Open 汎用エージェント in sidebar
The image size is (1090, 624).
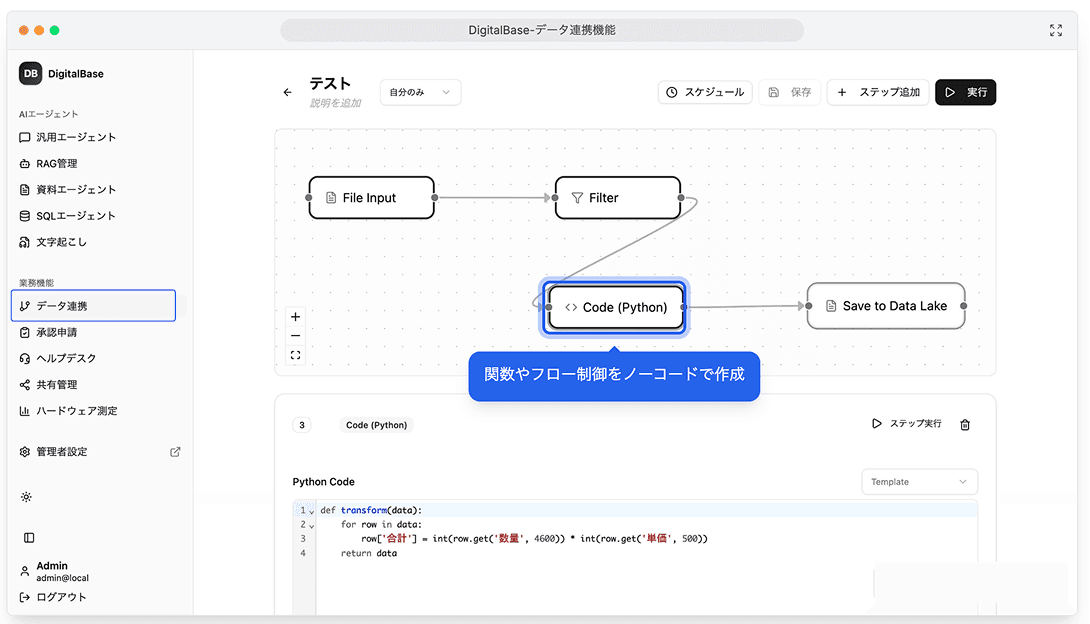(x=67, y=138)
